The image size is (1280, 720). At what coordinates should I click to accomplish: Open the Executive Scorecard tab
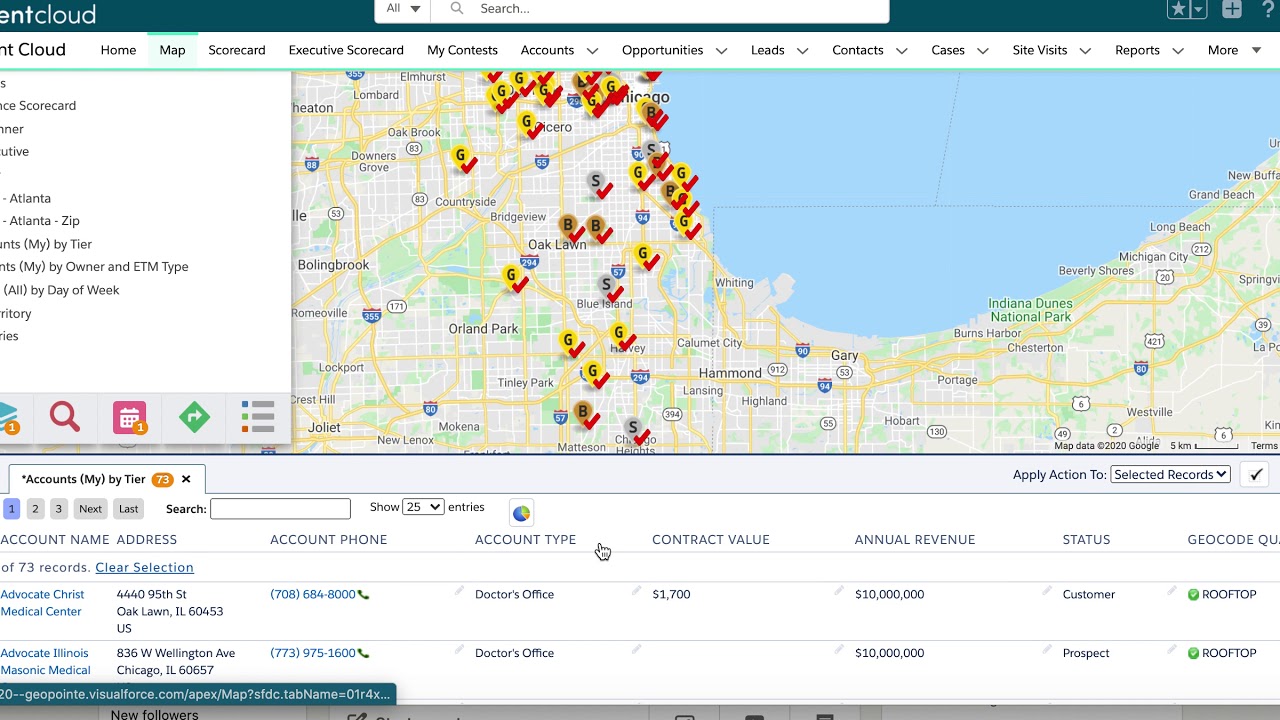tap(346, 50)
